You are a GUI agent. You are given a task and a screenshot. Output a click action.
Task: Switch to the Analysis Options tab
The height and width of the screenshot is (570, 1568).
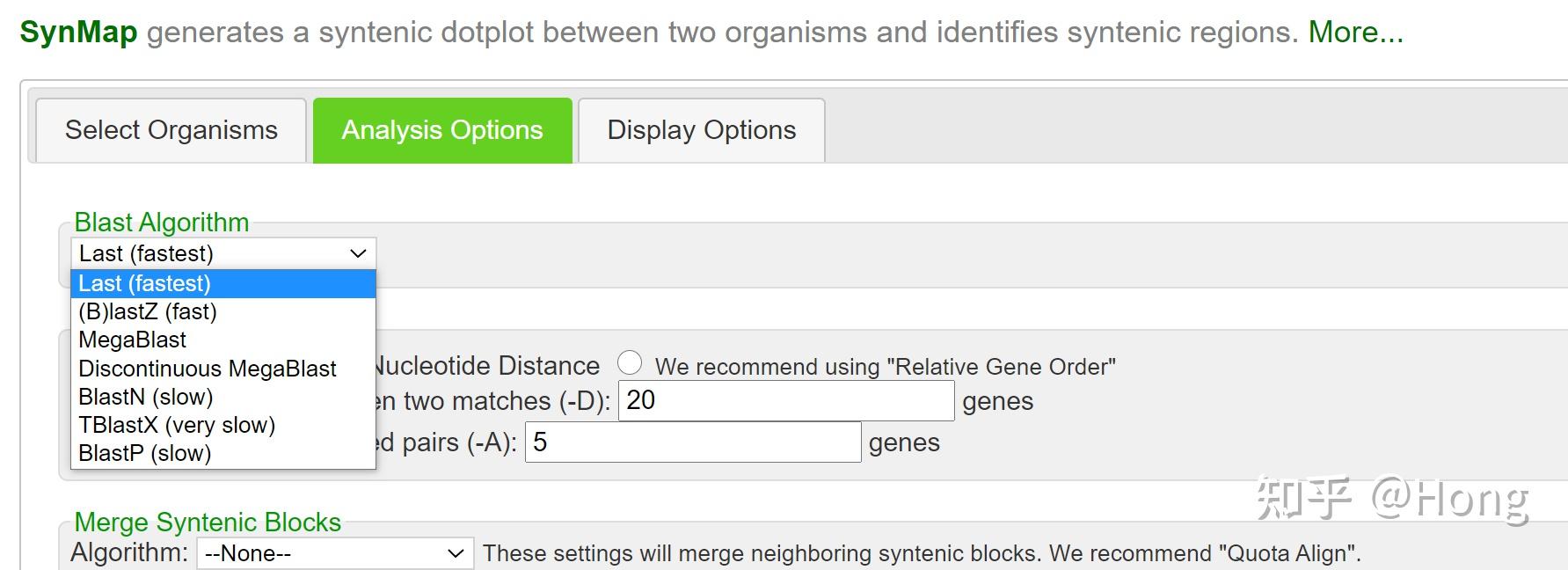(442, 130)
